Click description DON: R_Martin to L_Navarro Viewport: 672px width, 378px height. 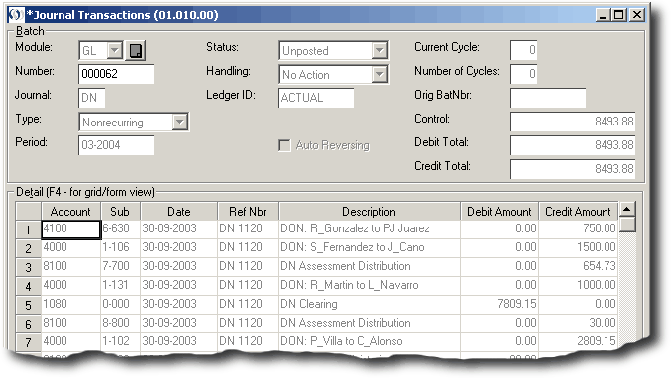pos(369,285)
